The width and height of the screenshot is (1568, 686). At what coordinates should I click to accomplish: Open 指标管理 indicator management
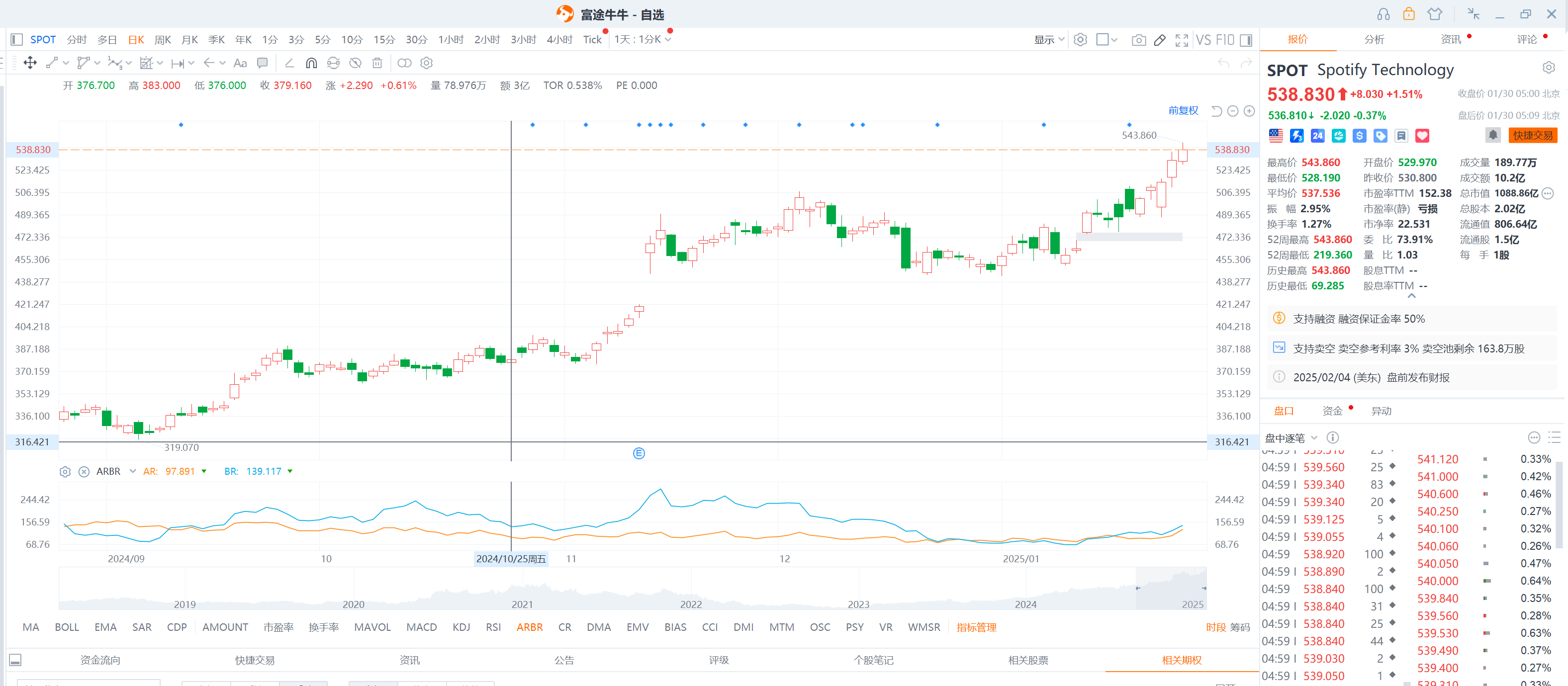[x=976, y=627]
